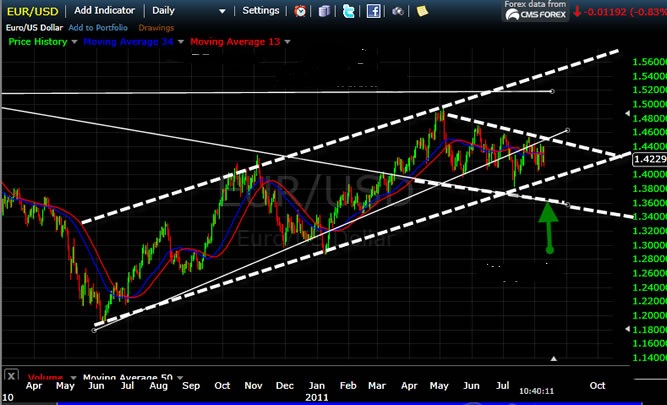Share chart via Twitter icon
This screenshot has width=667, height=405.
click(x=348, y=11)
